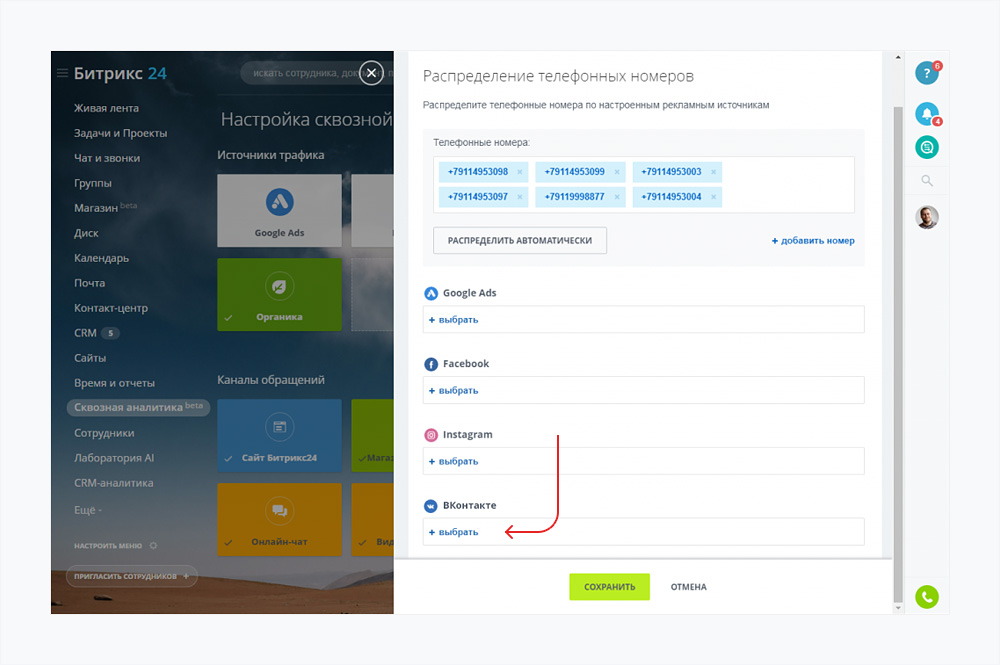1000x665 pixels.
Task: Open Google Ads traffic source tile
Action: [279, 210]
